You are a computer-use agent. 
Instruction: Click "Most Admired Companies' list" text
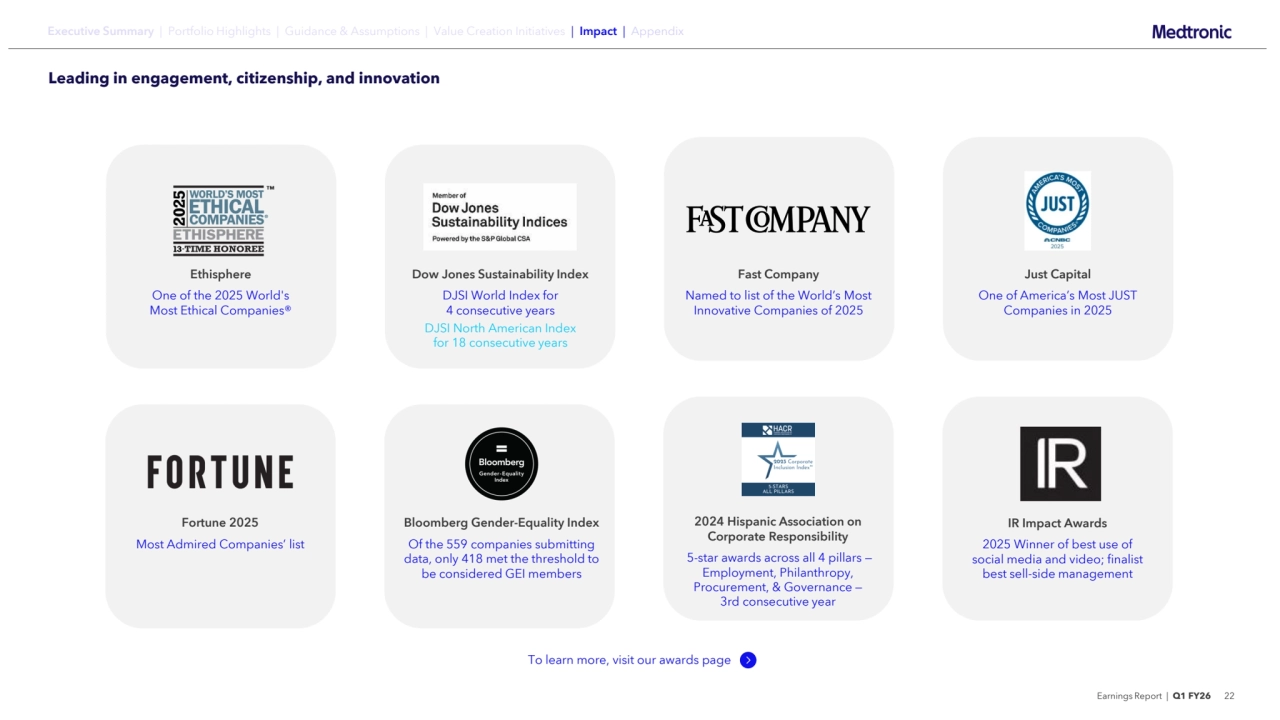pyautogui.click(x=220, y=544)
